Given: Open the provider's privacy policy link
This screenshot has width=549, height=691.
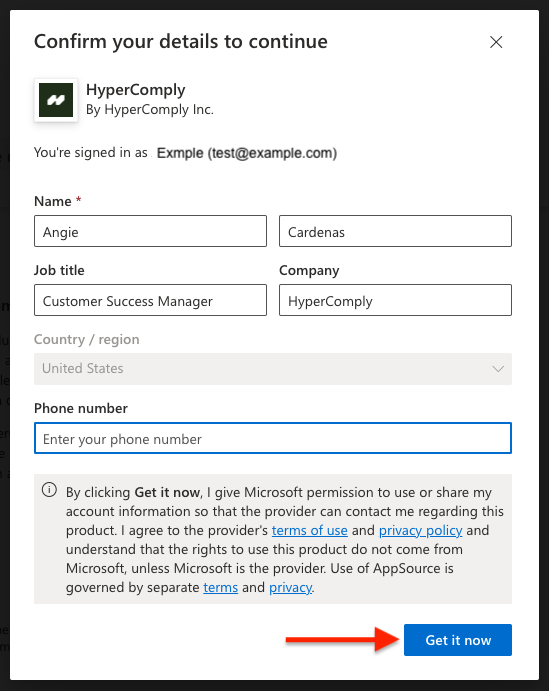Looking at the screenshot, I should point(420,530).
